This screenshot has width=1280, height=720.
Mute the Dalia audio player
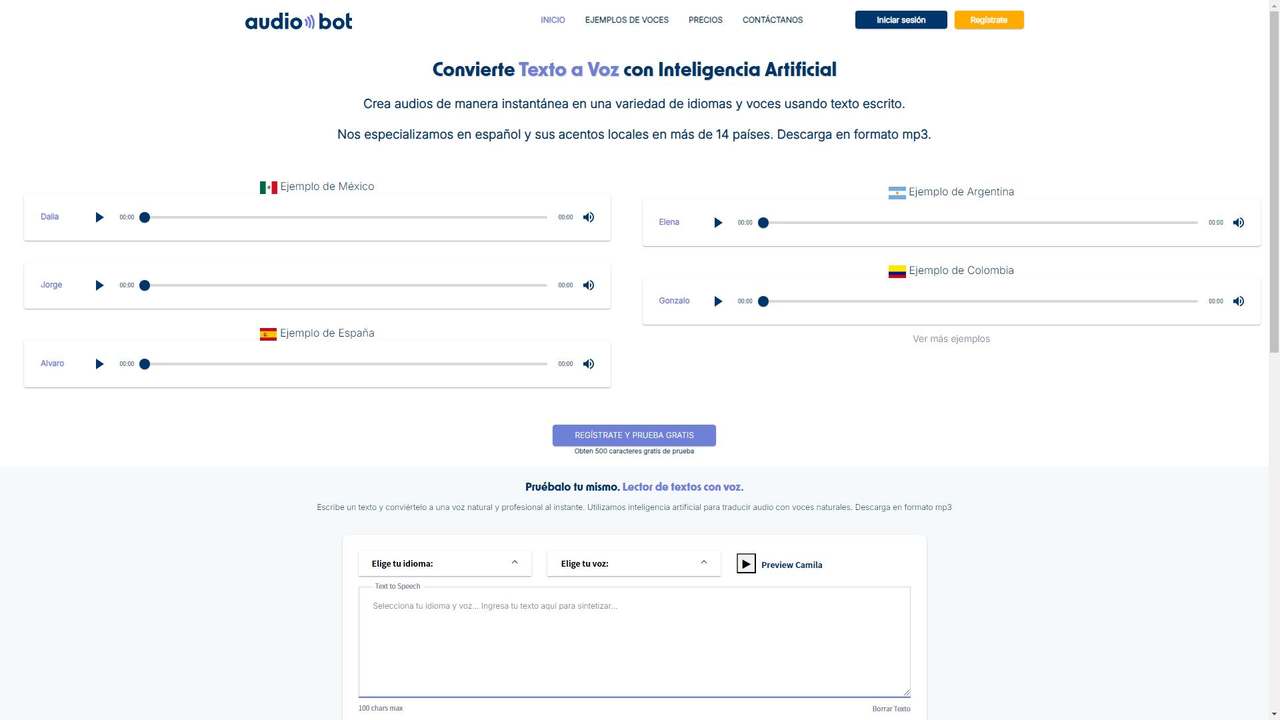(589, 217)
